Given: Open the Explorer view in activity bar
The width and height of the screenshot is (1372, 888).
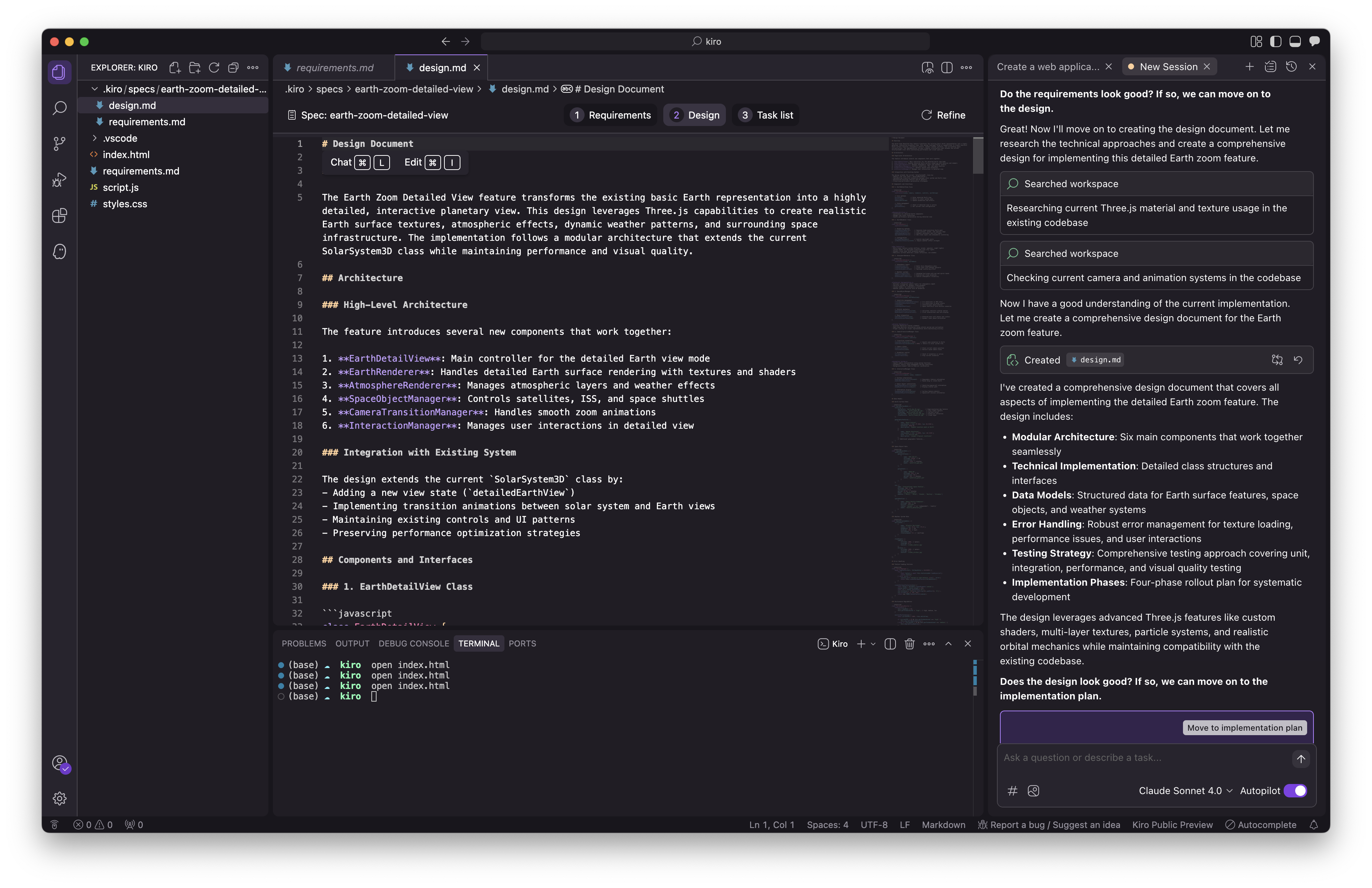Looking at the screenshot, I should pyautogui.click(x=59, y=72).
